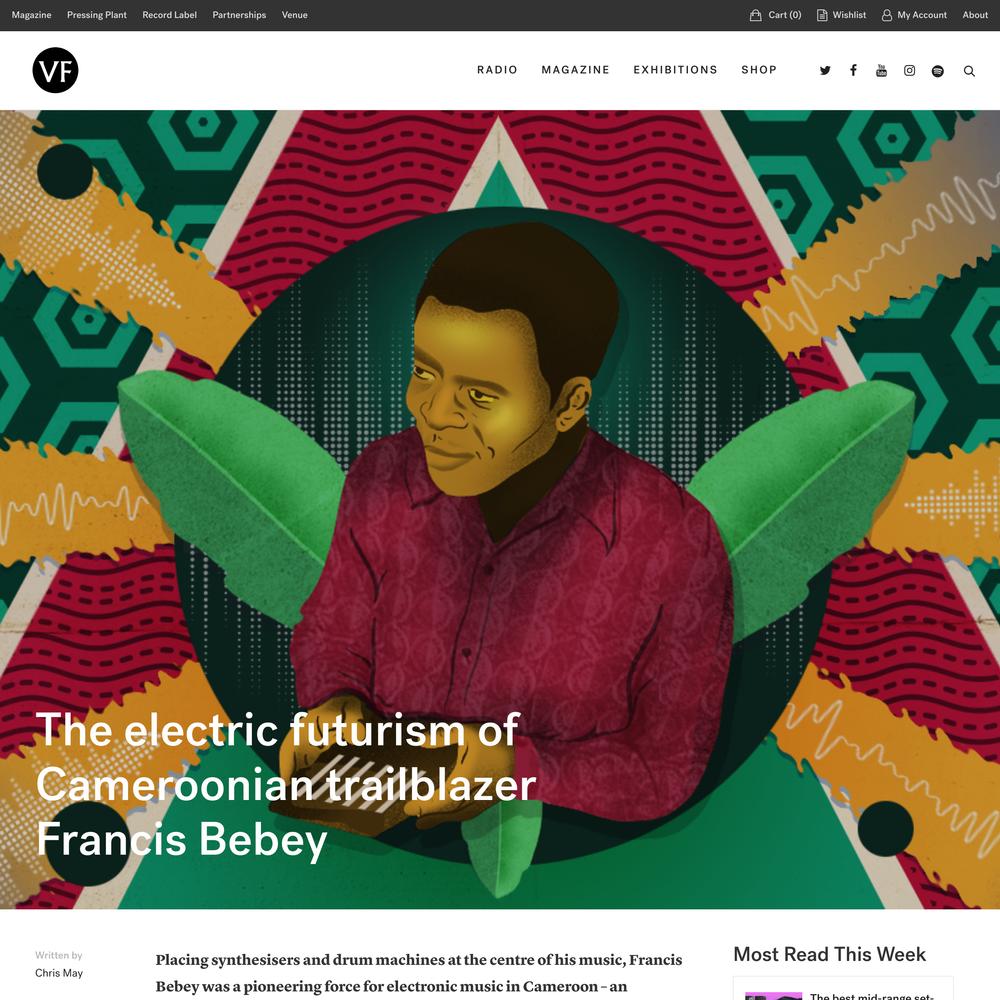Viewport: 1000px width, 1000px height.
Task: Open the Instagram profile icon
Action: [x=909, y=71]
